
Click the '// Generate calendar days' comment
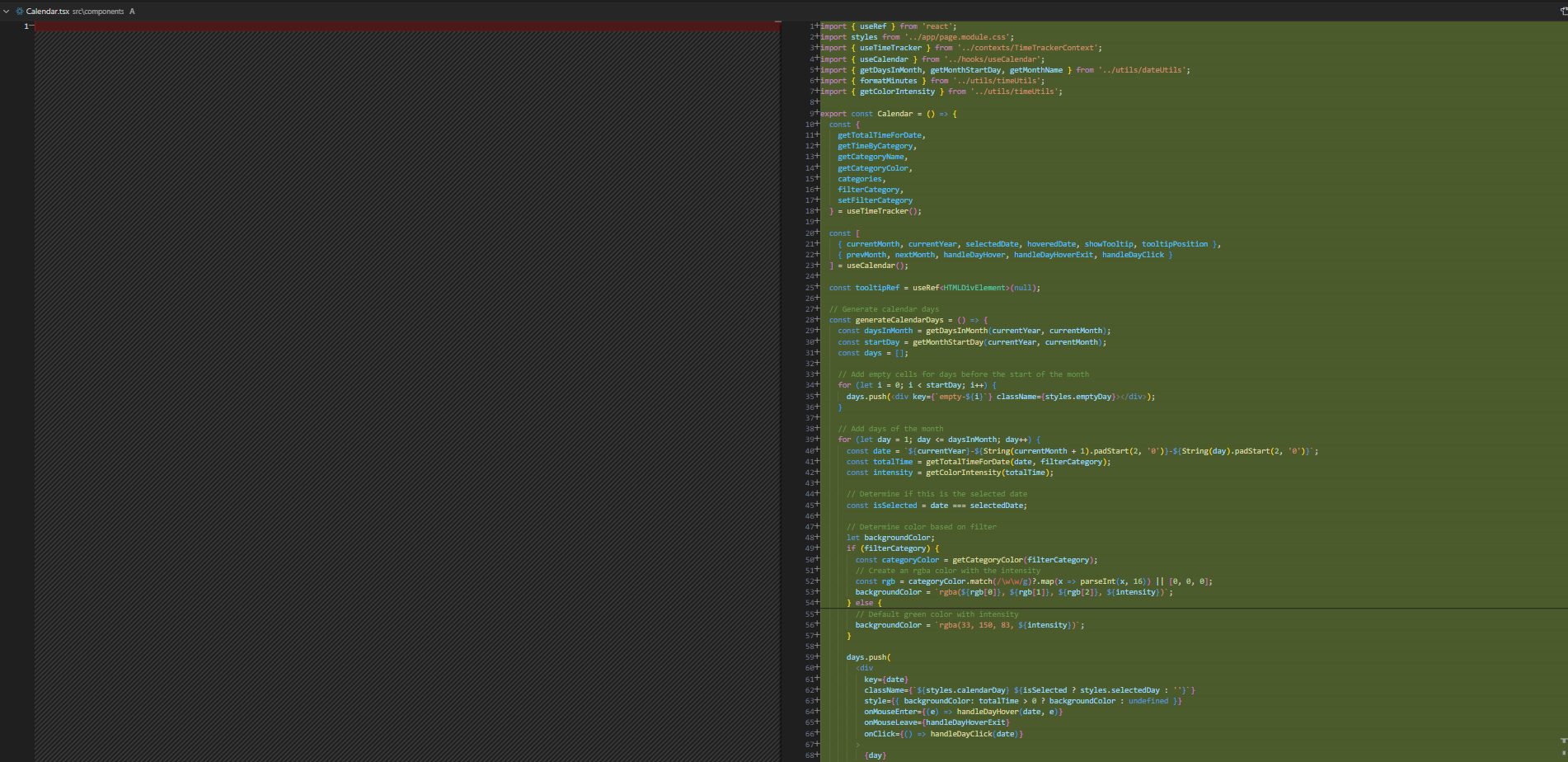(884, 309)
